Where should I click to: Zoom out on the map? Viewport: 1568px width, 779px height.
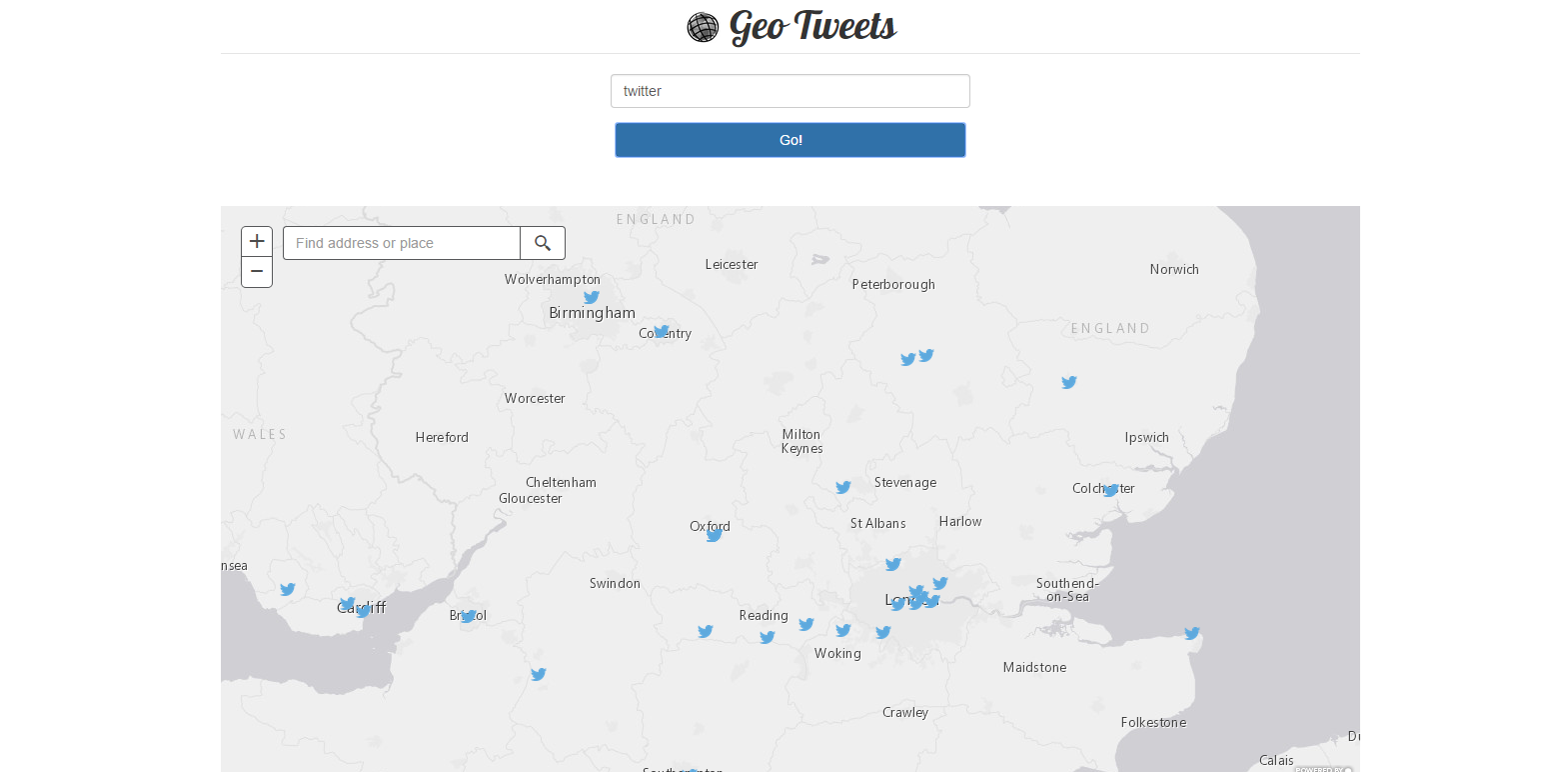click(257, 272)
